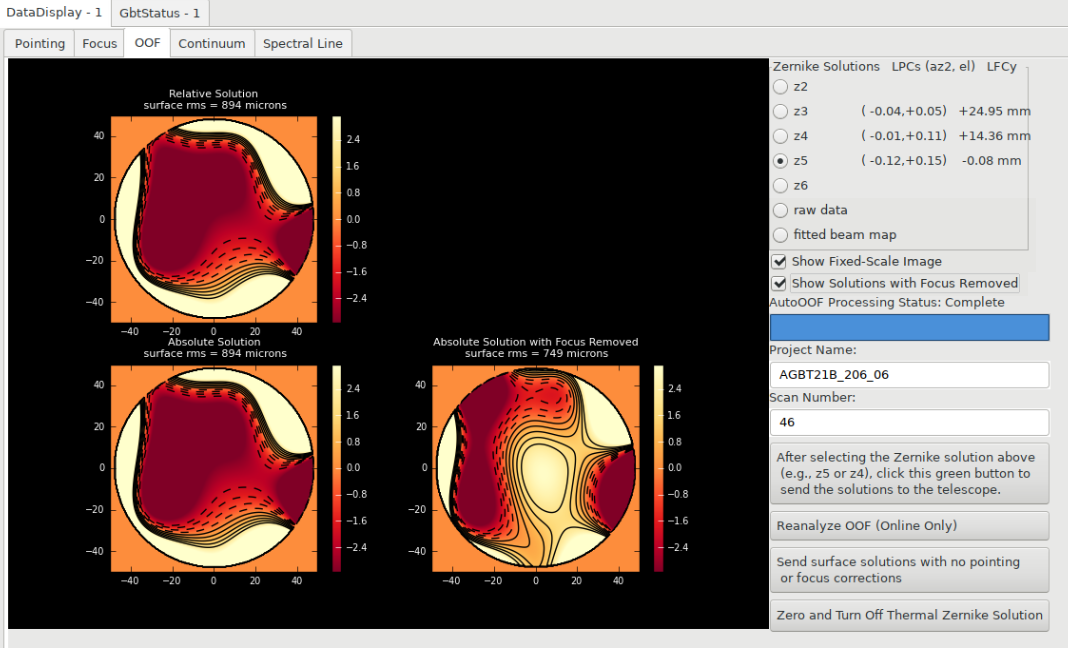1068x648 pixels.
Task: Choose the z4 Zernike solution
Action: [x=781, y=136]
